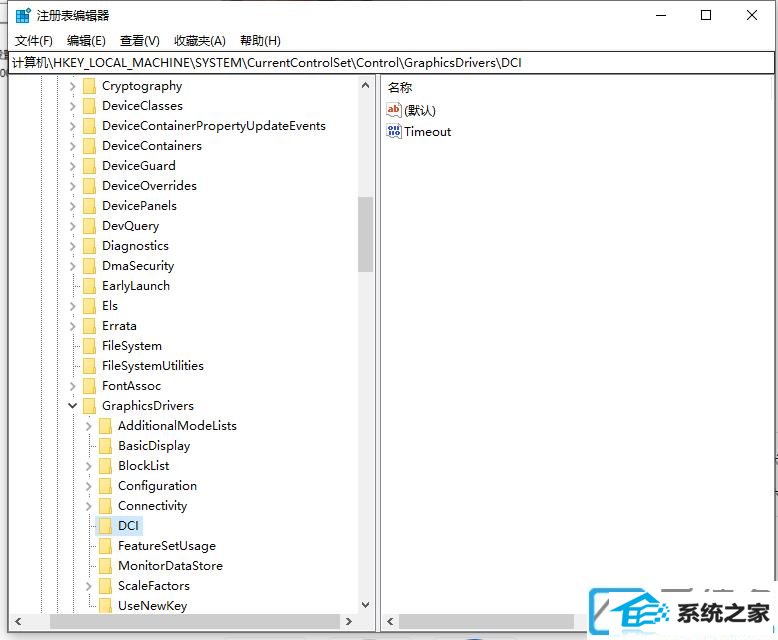Expand the Cryptography key
The height and width of the screenshot is (640, 778).
(x=72, y=86)
